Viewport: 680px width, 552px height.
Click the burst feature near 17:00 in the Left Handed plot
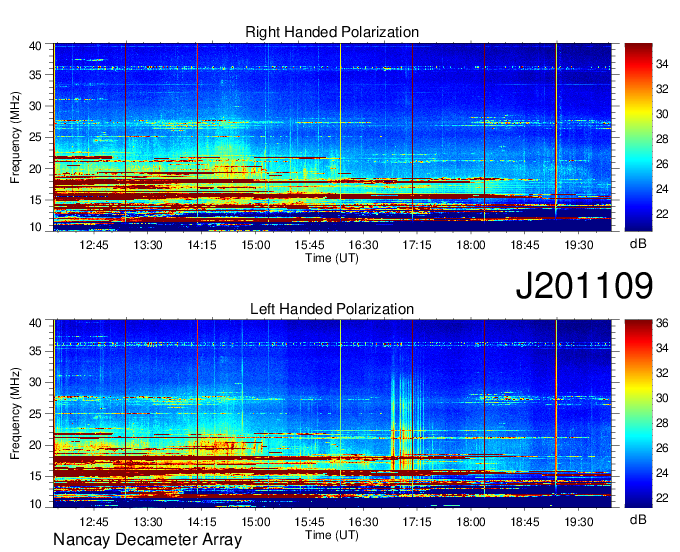click(407, 423)
